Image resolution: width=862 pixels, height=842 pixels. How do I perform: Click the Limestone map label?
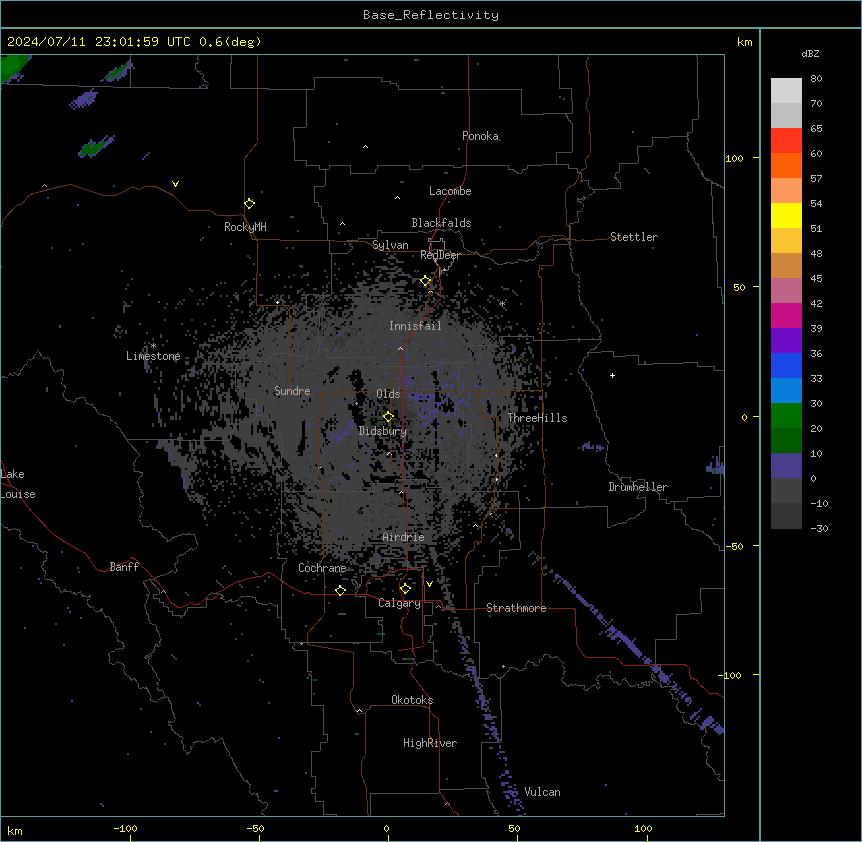(153, 356)
